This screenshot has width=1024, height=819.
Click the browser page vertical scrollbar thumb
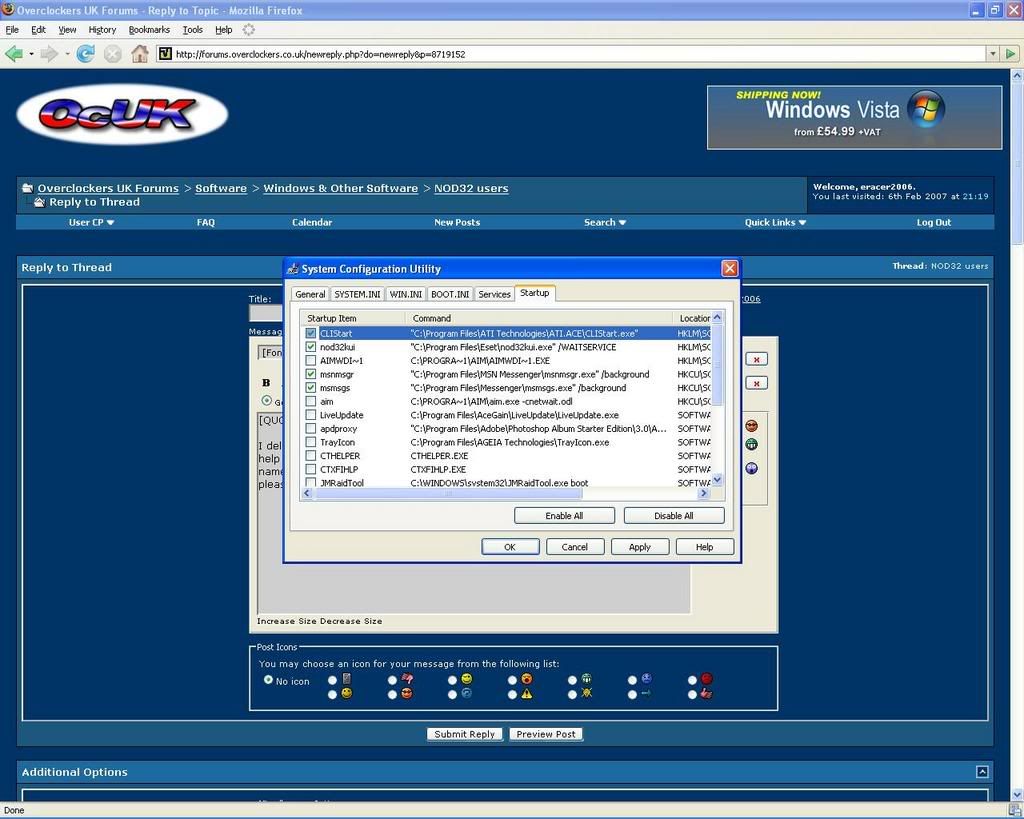click(1017, 163)
